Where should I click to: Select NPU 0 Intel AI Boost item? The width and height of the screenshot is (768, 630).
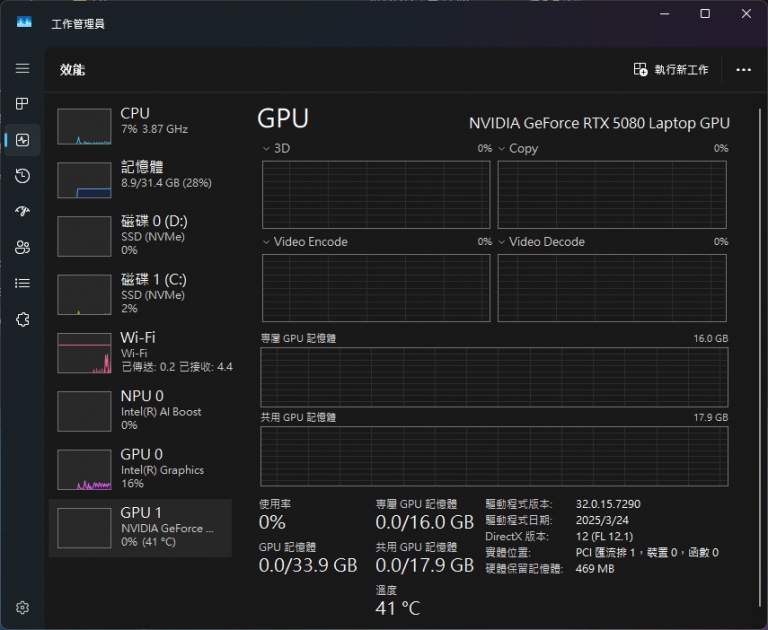pos(140,411)
